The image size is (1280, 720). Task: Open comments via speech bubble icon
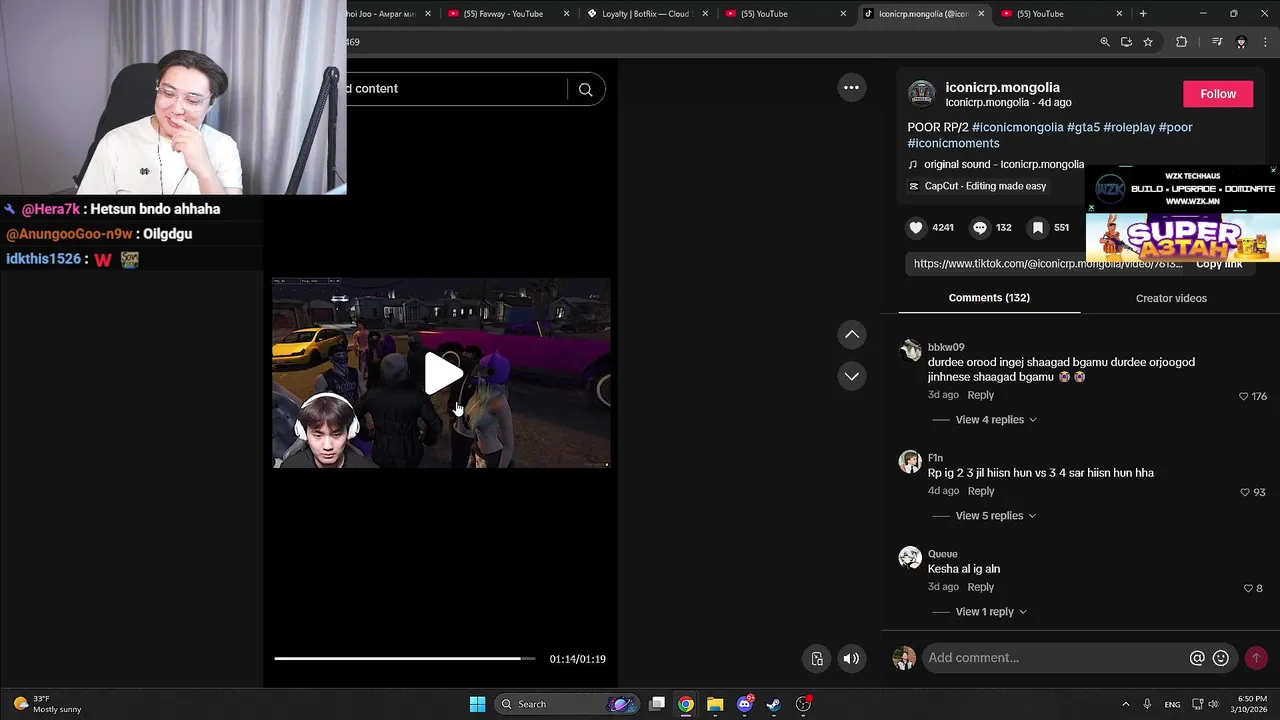tap(980, 227)
